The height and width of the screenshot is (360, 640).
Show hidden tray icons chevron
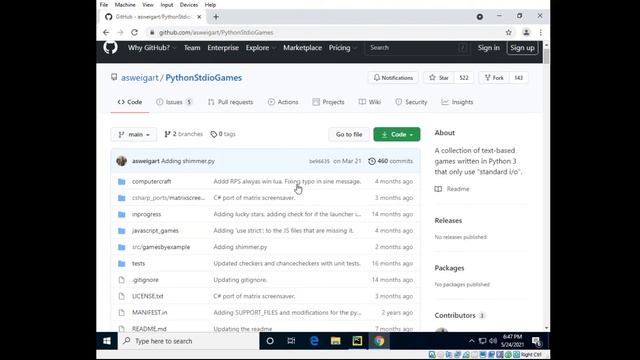click(471, 341)
